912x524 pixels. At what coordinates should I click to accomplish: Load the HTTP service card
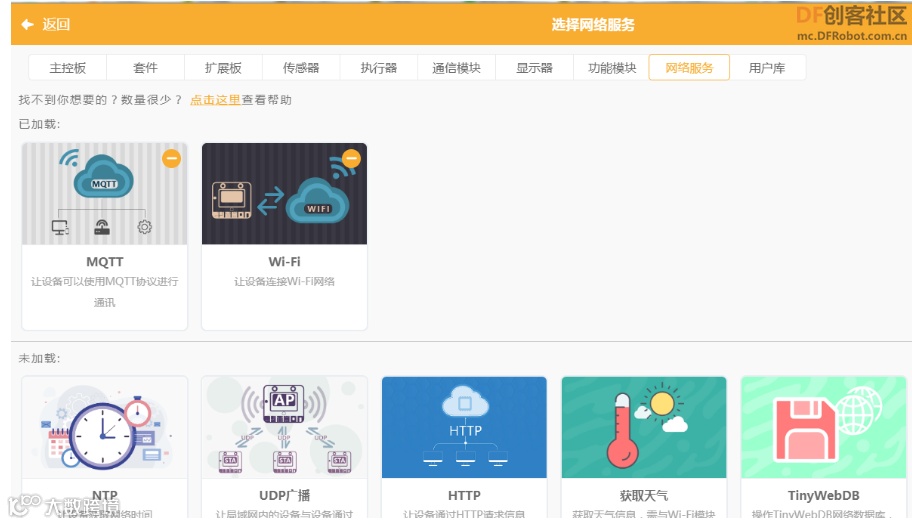pyautogui.click(x=464, y=447)
